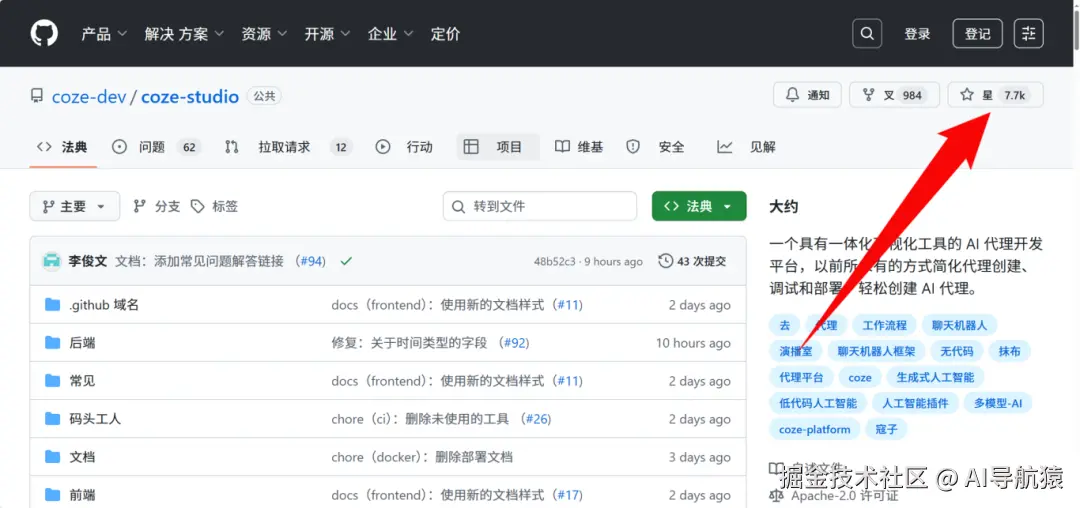The image size is (1080, 508).
Task: Click 李俊文 committer avatar
Action: pyautogui.click(x=52, y=261)
